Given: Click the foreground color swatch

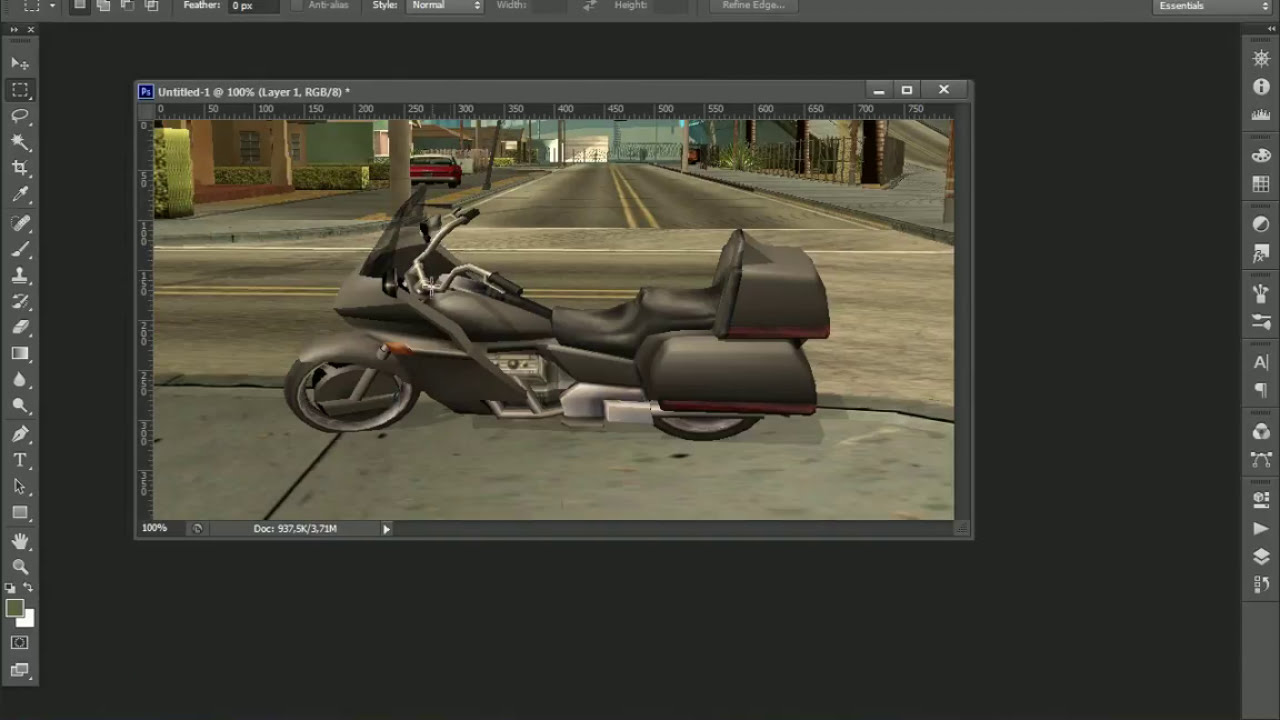Looking at the screenshot, I should click(x=14, y=608).
